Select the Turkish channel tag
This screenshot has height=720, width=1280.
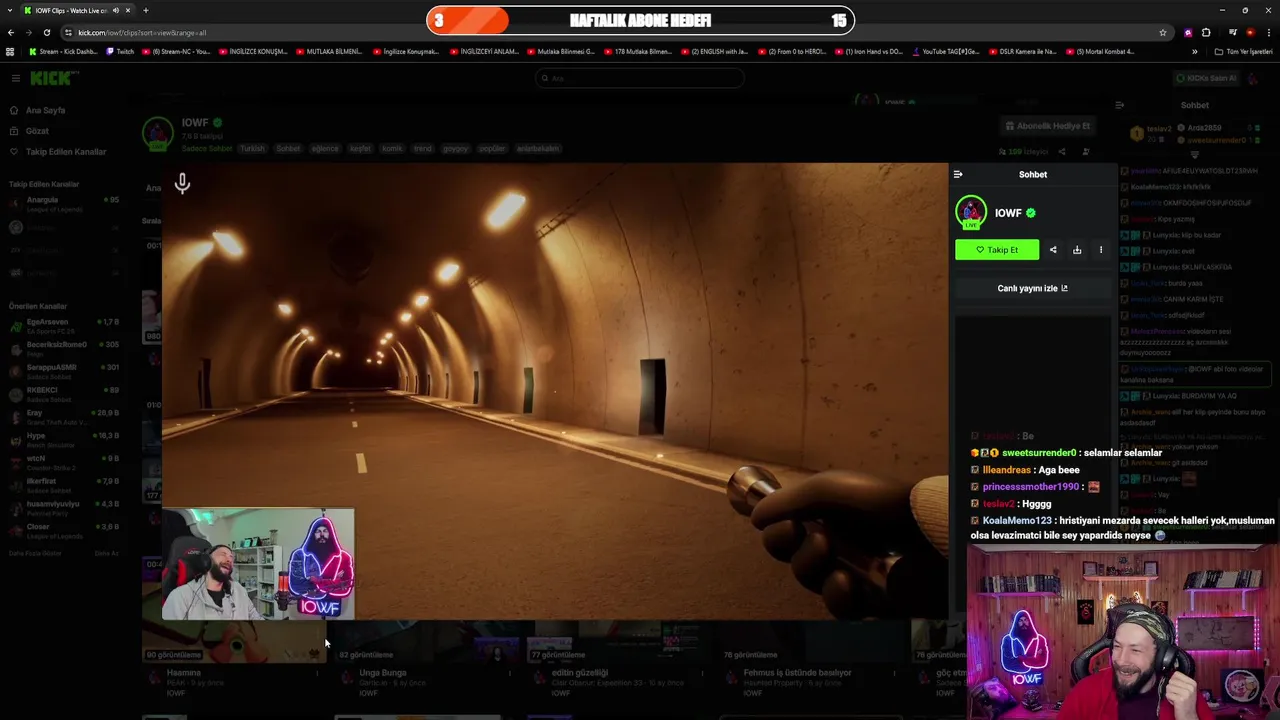[252, 149]
